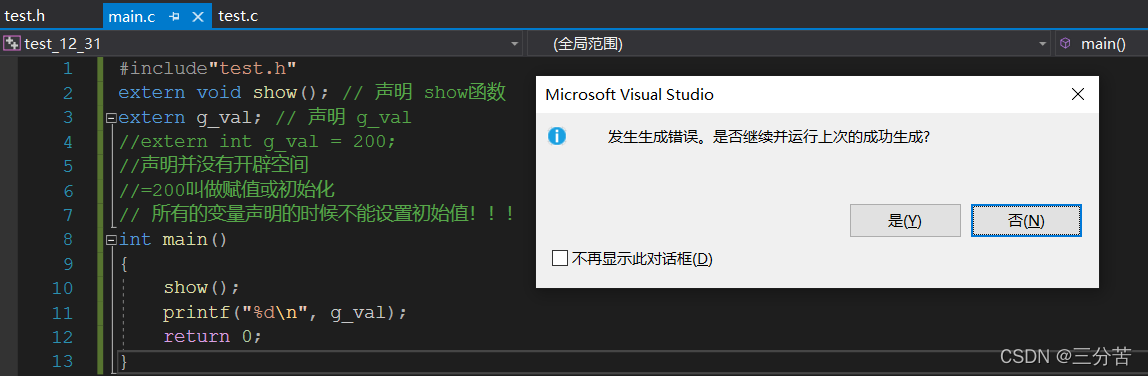Collapse the int main() function block
The width and height of the screenshot is (1148, 376).
111,239
